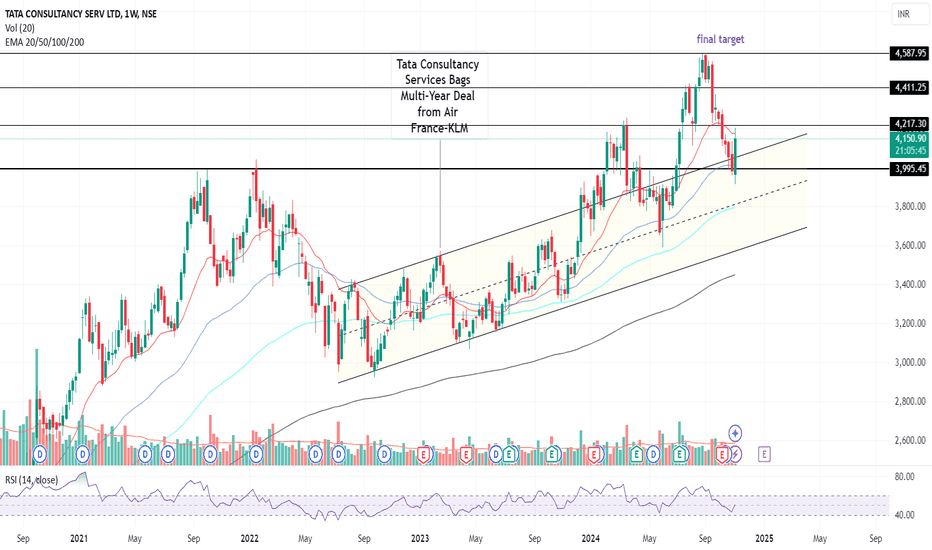Screen dimensions: 932x550
Task: Open the red earnings marker near October 2024
Action: [722, 455]
